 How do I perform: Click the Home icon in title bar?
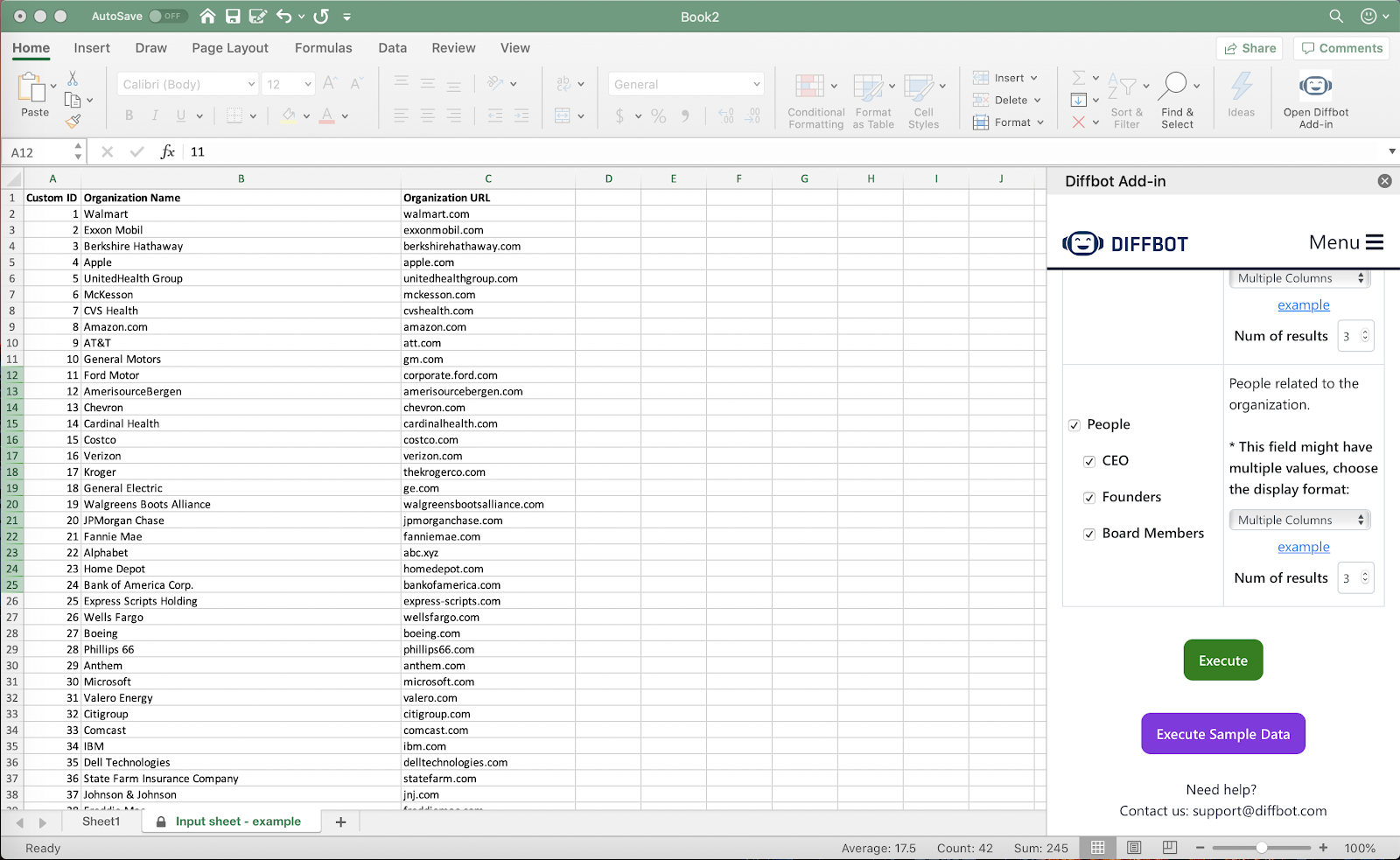coord(207,16)
